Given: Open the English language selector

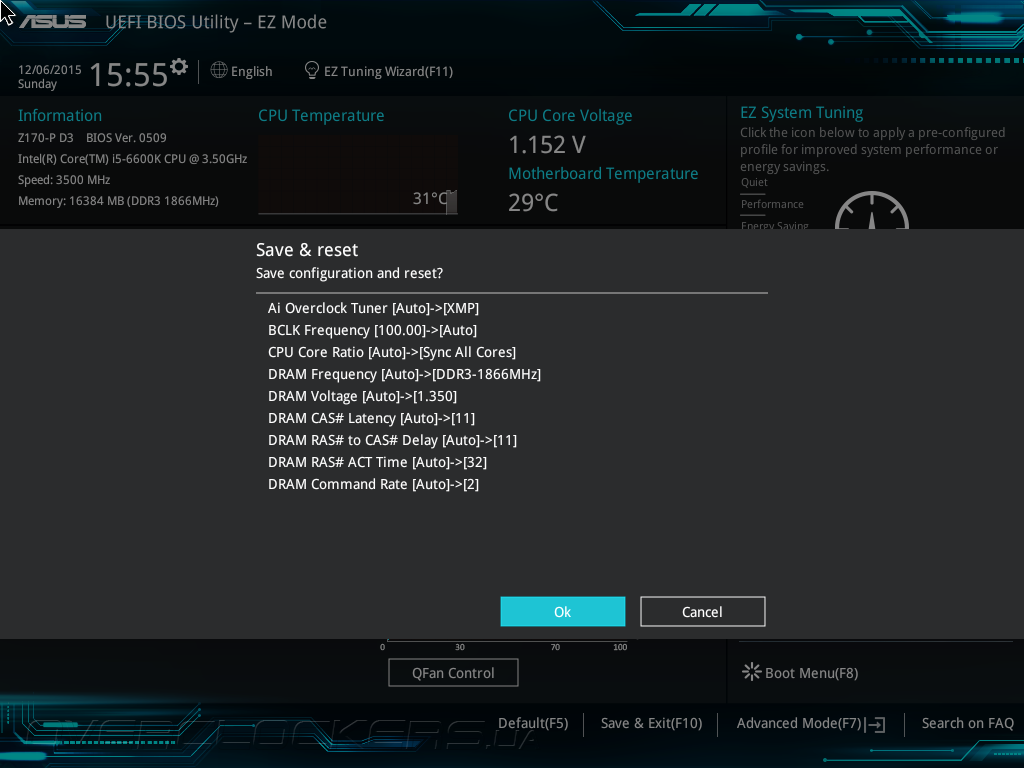Looking at the screenshot, I should click(x=251, y=71).
